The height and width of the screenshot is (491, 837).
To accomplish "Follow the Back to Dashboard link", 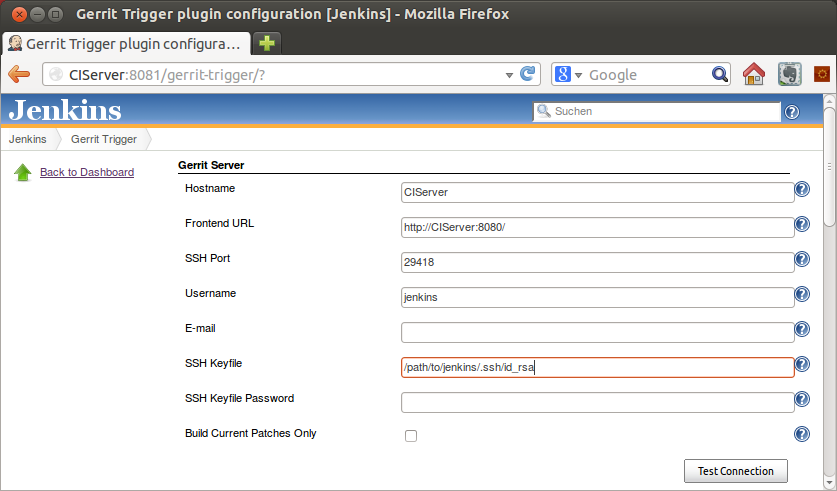I will point(87,172).
